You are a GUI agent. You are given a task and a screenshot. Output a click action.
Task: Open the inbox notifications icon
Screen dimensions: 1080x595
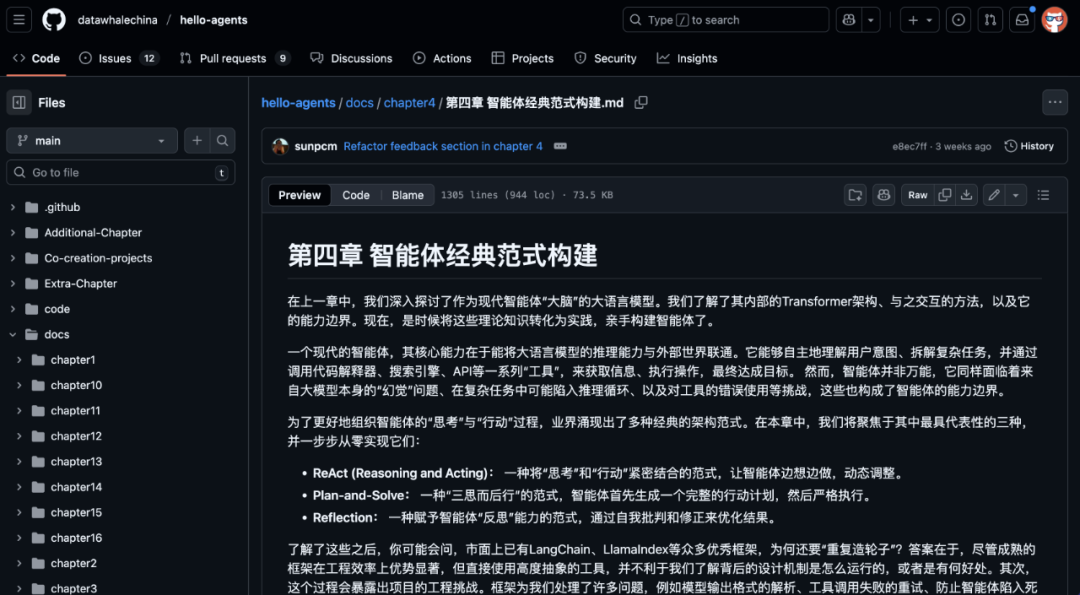click(x=1021, y=19)
